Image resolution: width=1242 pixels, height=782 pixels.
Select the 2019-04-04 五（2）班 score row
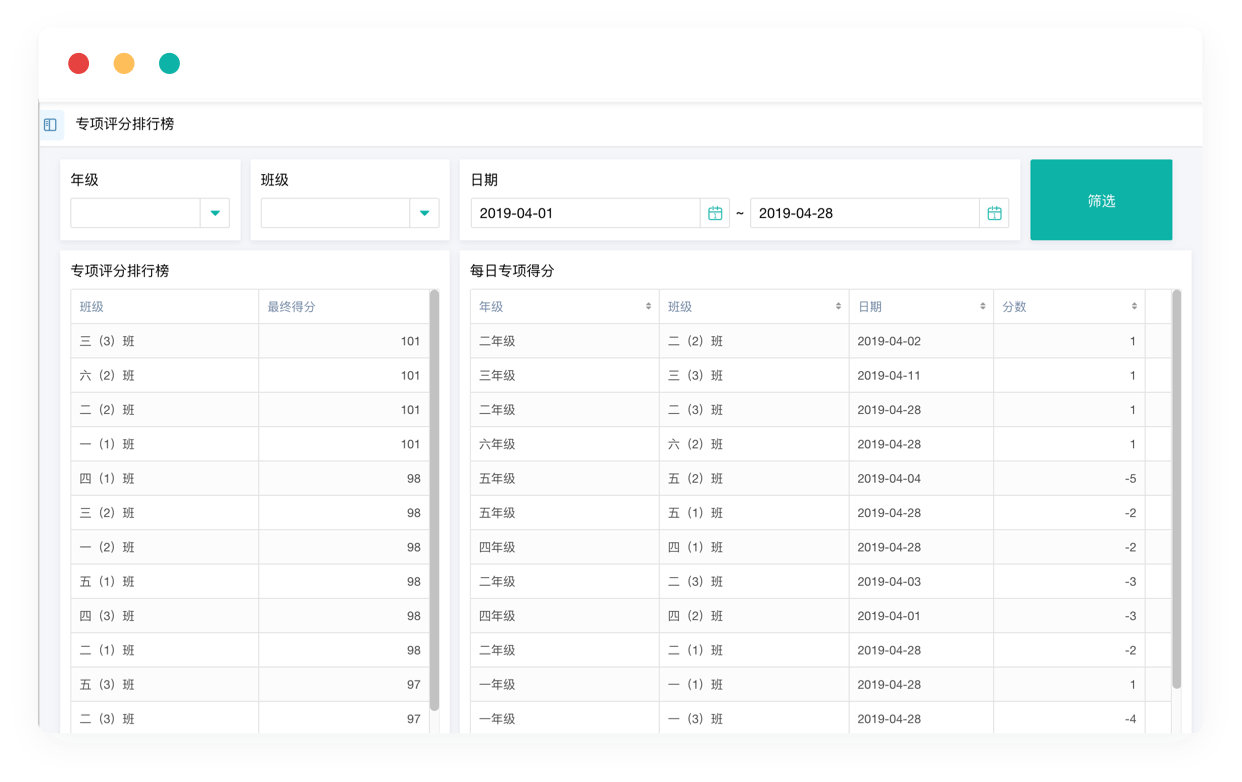[x=807, y=478]
